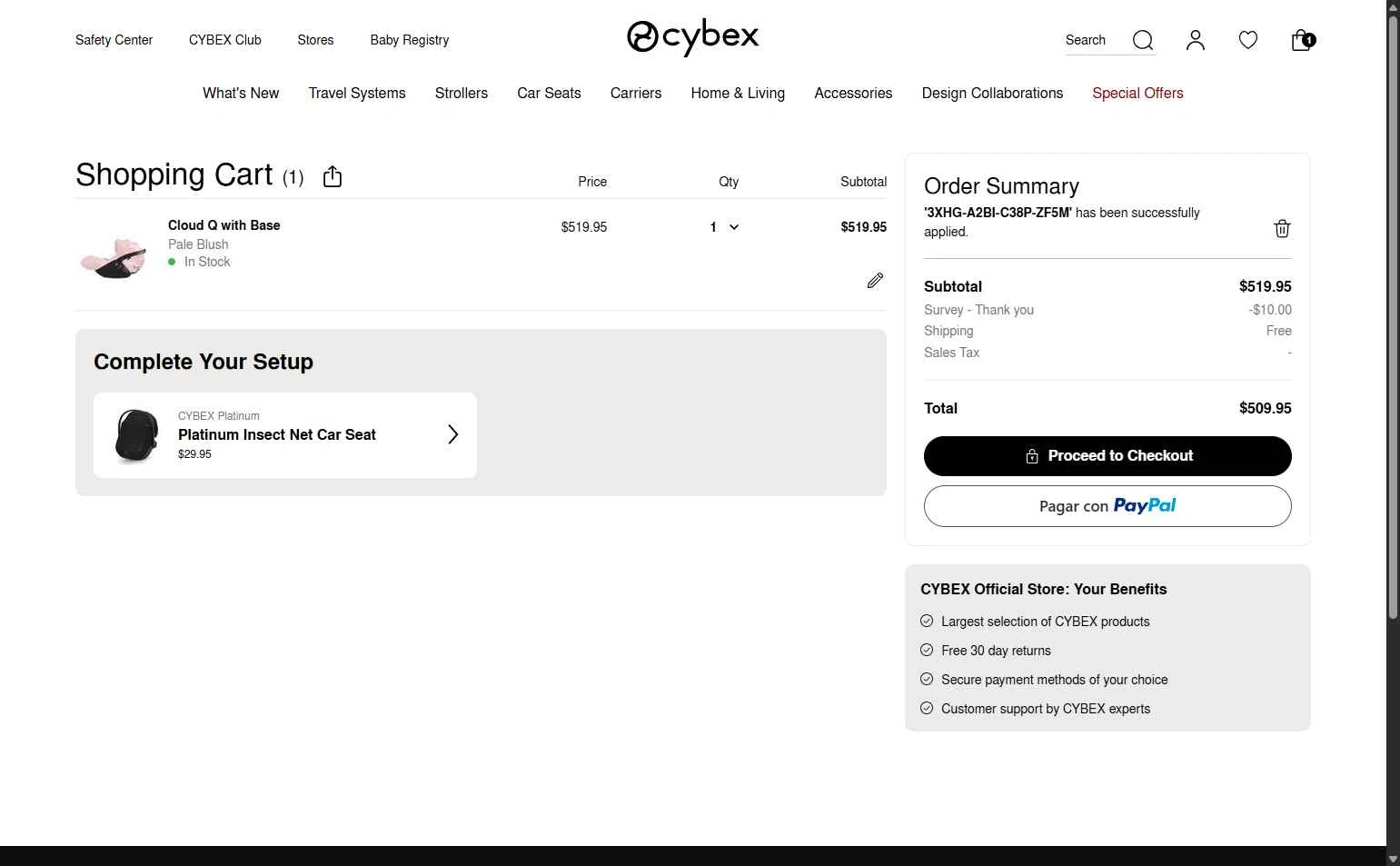This screenshot has width=1400, height=866.
Task: Open the wishlist heart icon
Action: pyautogui.click(x=1248, y=40)
